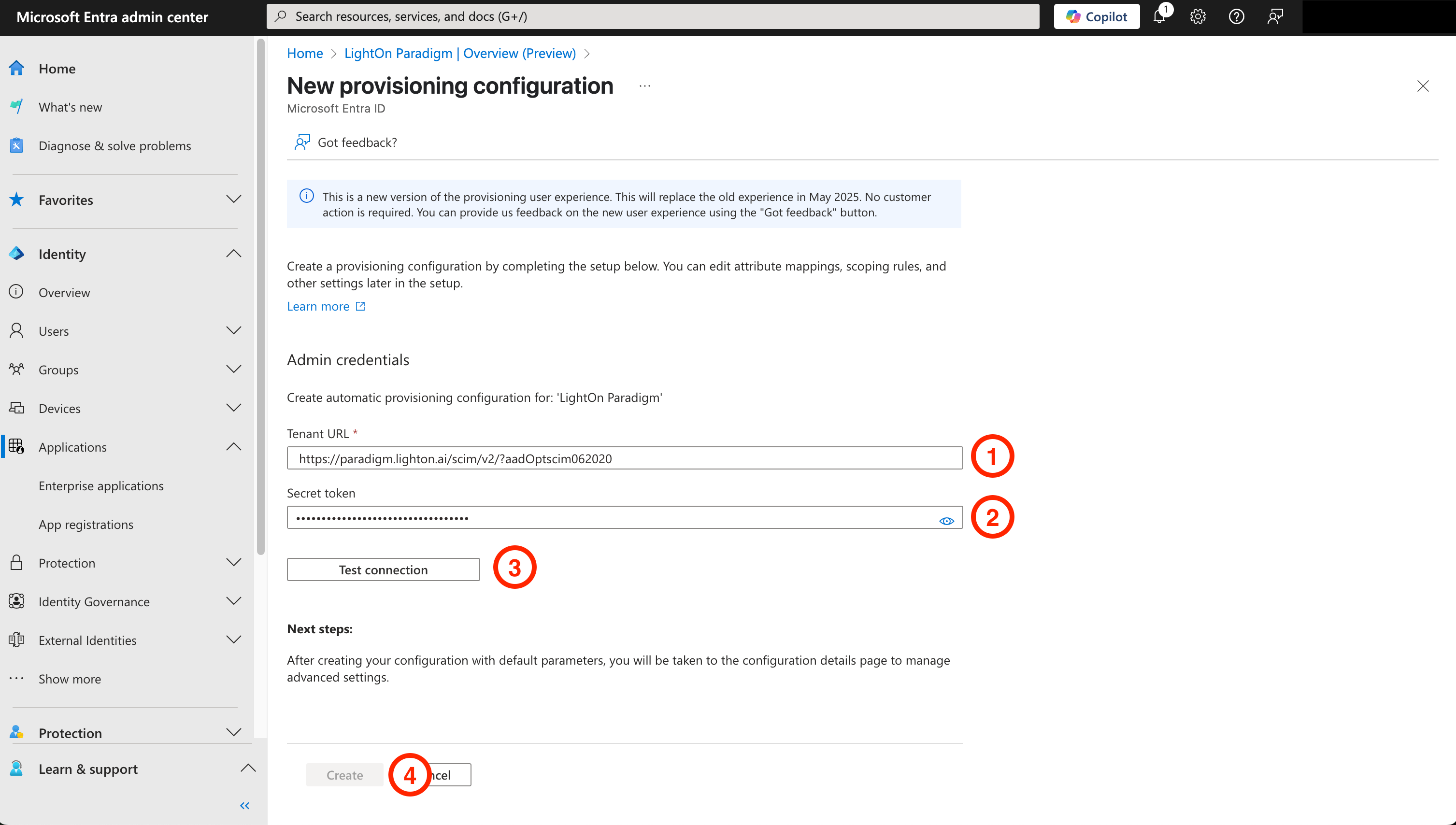This screenshot has width=1456, height=825.
Task: Open the Copilot assistant
Action: point(1095,16)
